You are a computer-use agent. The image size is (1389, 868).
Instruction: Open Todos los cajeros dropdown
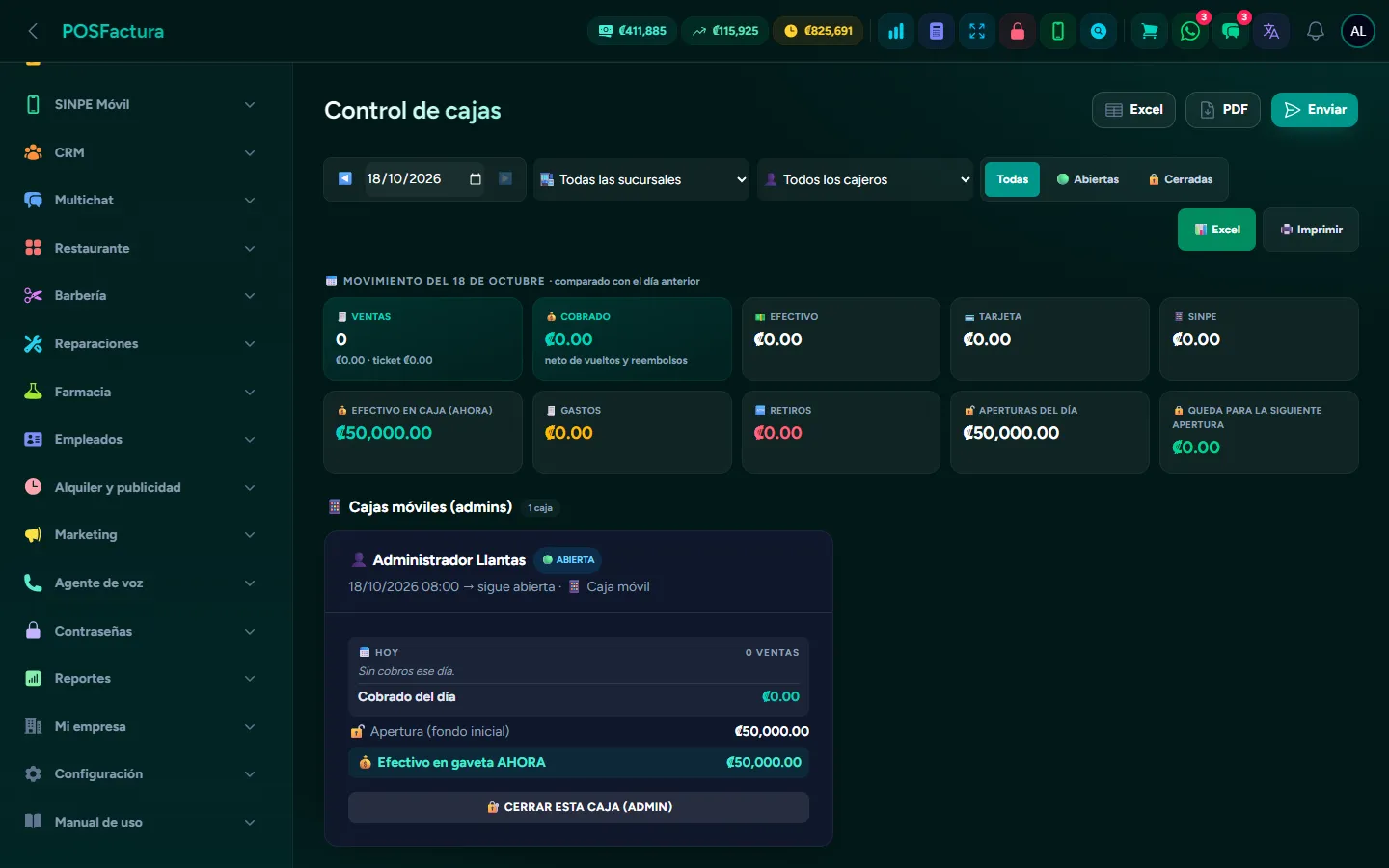(x=865, y=179)
